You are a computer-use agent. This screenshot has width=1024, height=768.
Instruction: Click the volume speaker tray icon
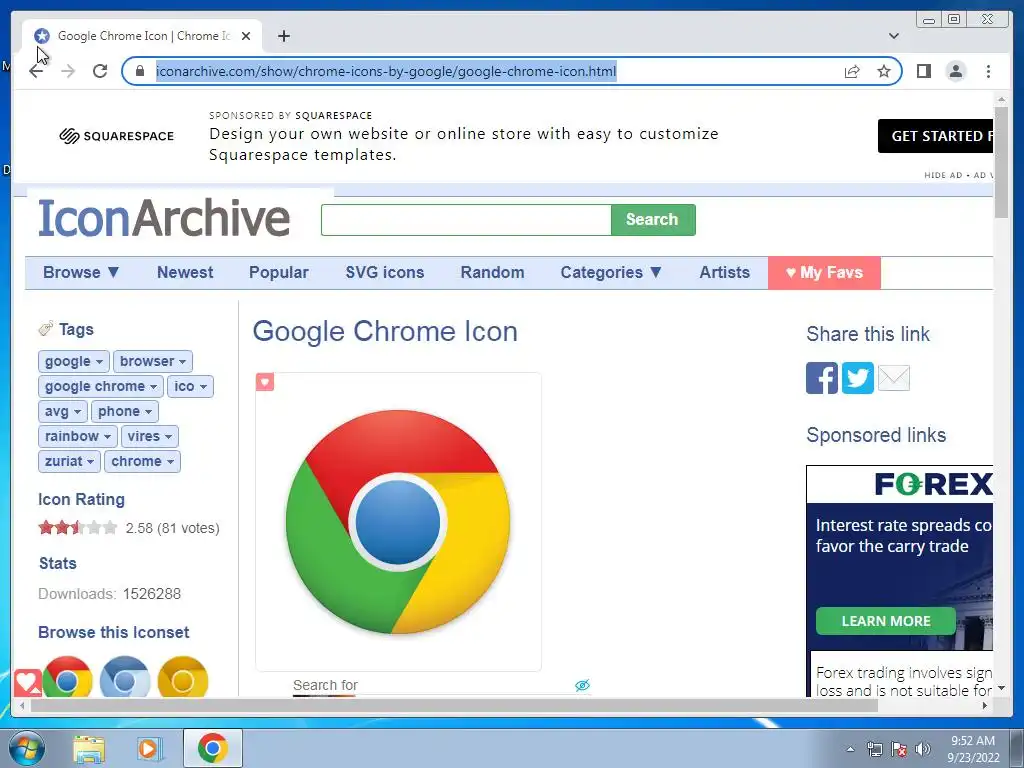pyautogui.click(x=923, y=749)
